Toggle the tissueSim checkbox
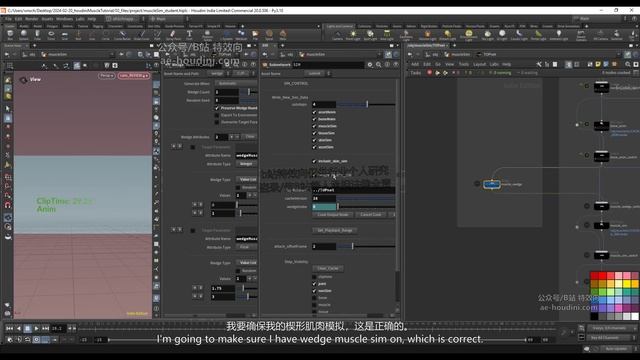 pyautogui.click(x=314, y=133)
